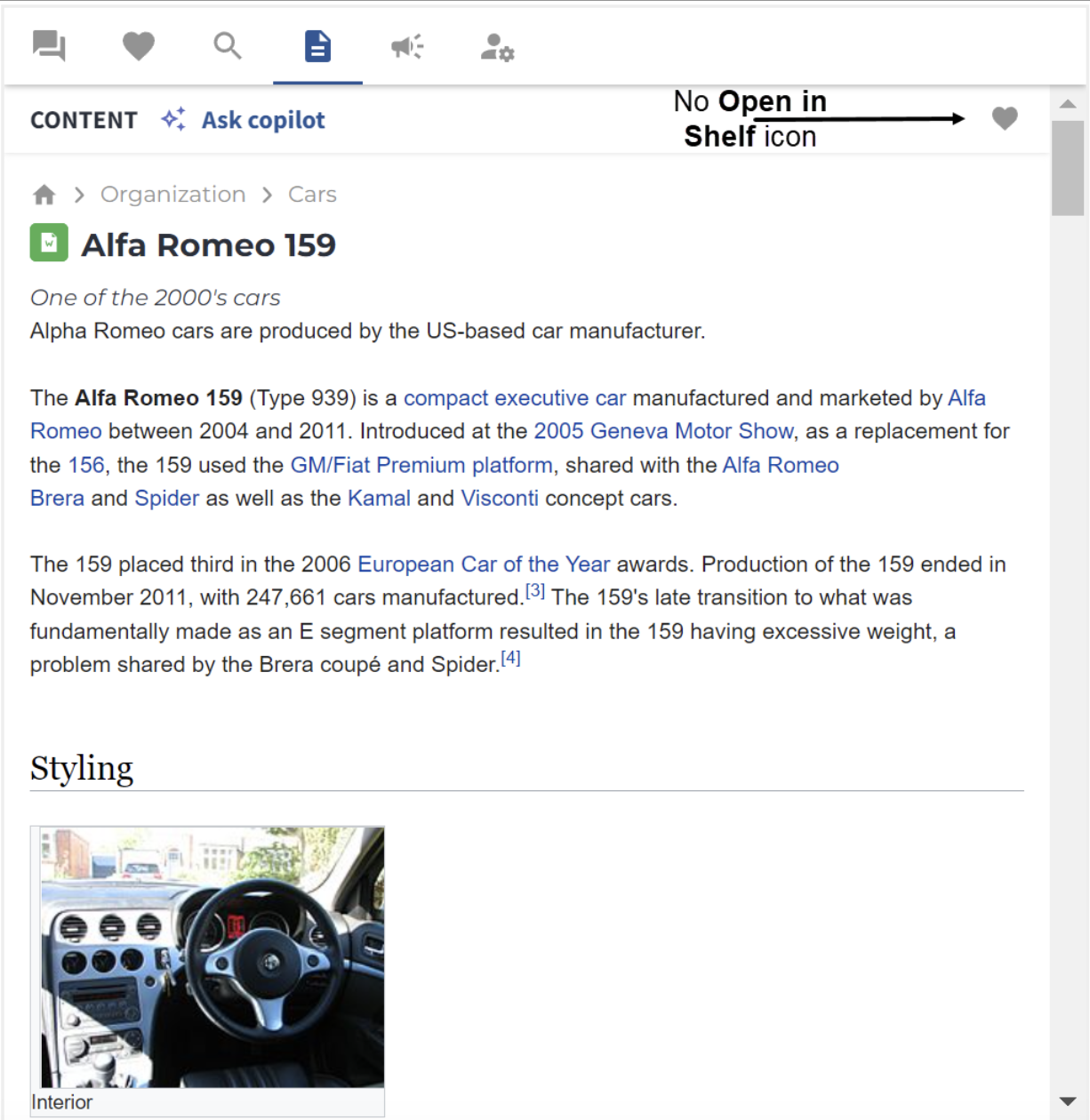1090x1120 pixels.
Task: Open Cars breadcrumb
Action: coord(312,195)
